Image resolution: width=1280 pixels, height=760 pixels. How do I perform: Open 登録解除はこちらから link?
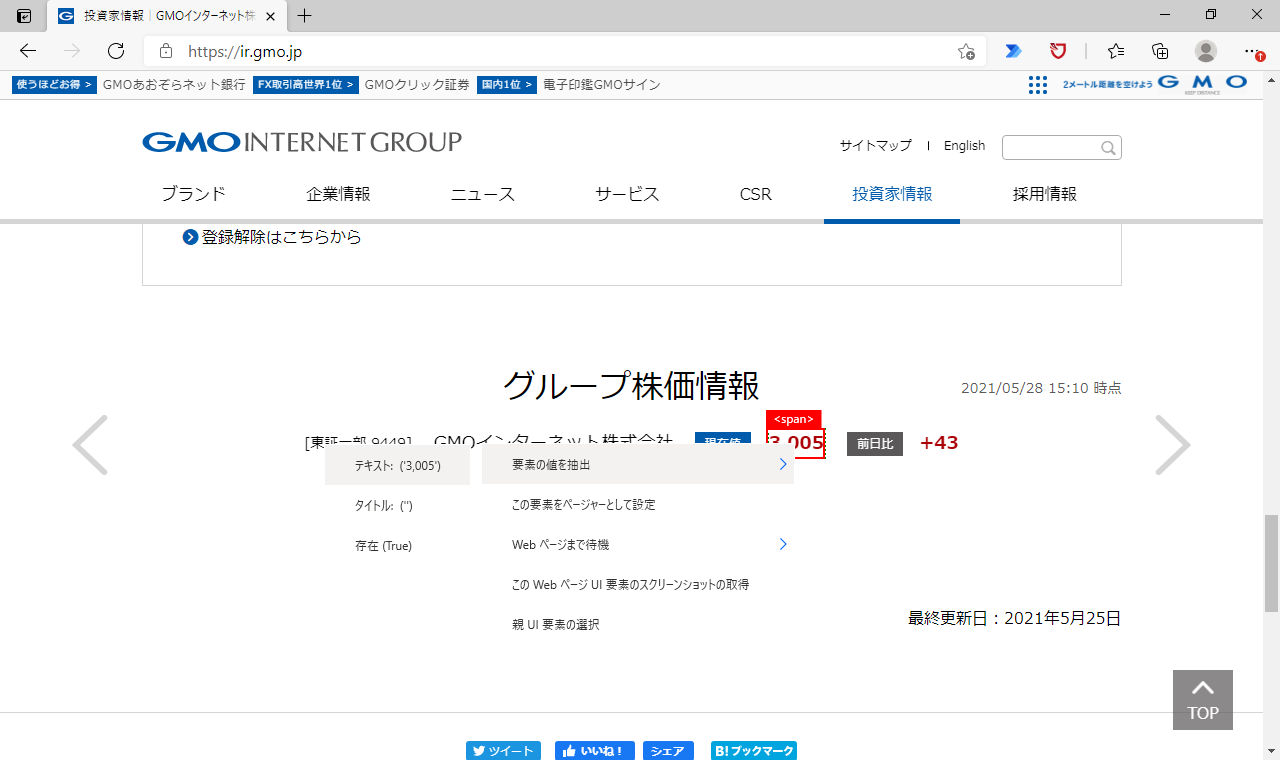click(272, 237)
